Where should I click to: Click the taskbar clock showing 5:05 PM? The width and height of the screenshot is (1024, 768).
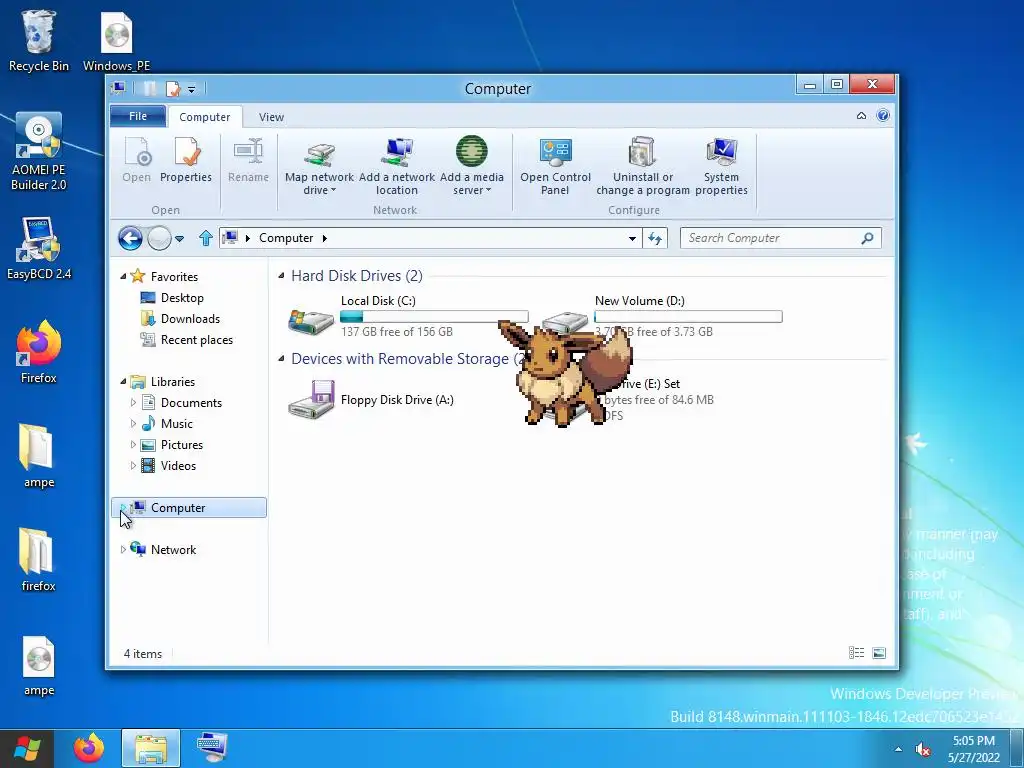pyautogui.click(x=974, y=749)
